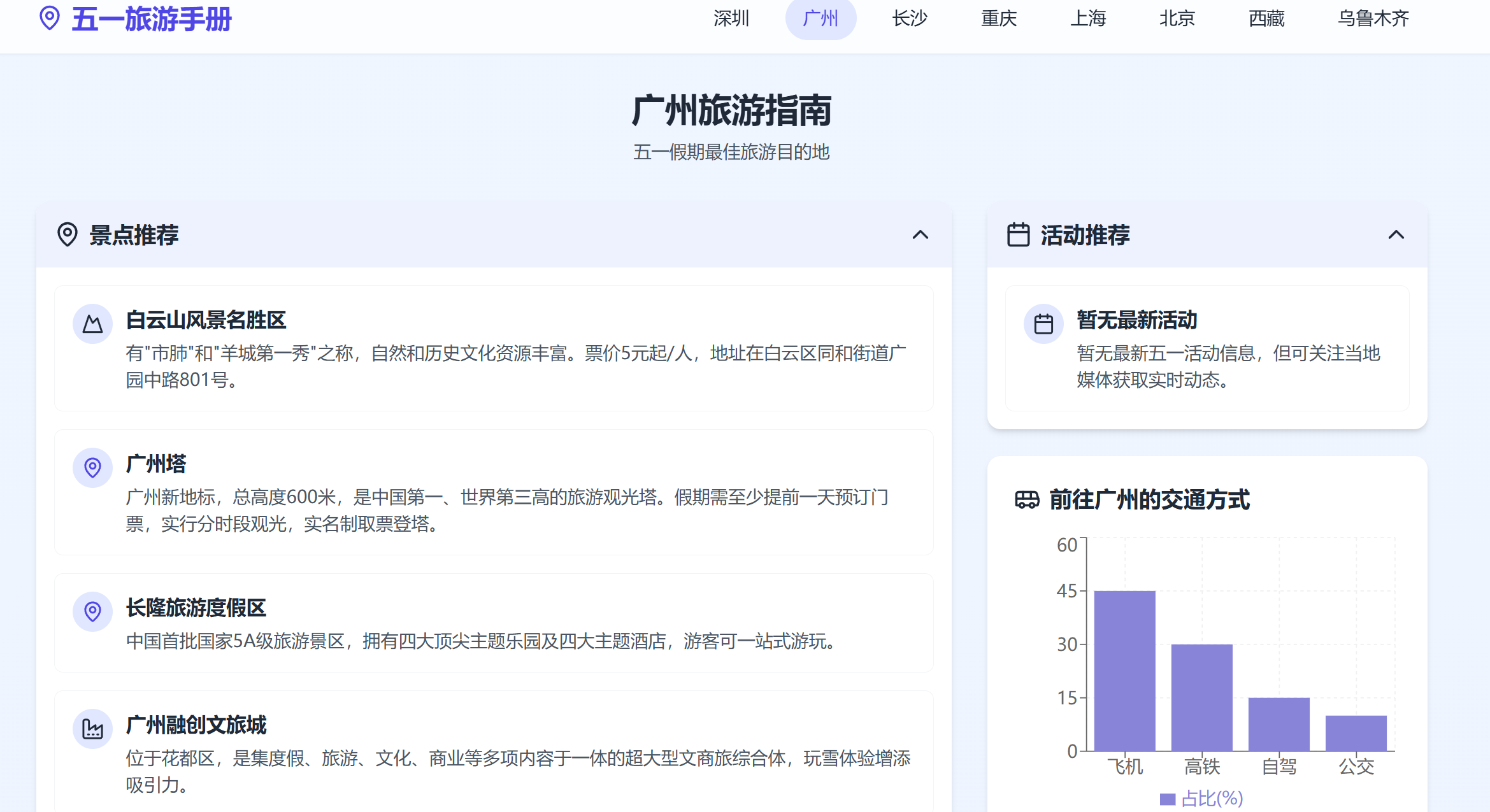Click the 景点推荐 section pin icon
Viewport: 1490px width, 812px height.
pos(67,235)
